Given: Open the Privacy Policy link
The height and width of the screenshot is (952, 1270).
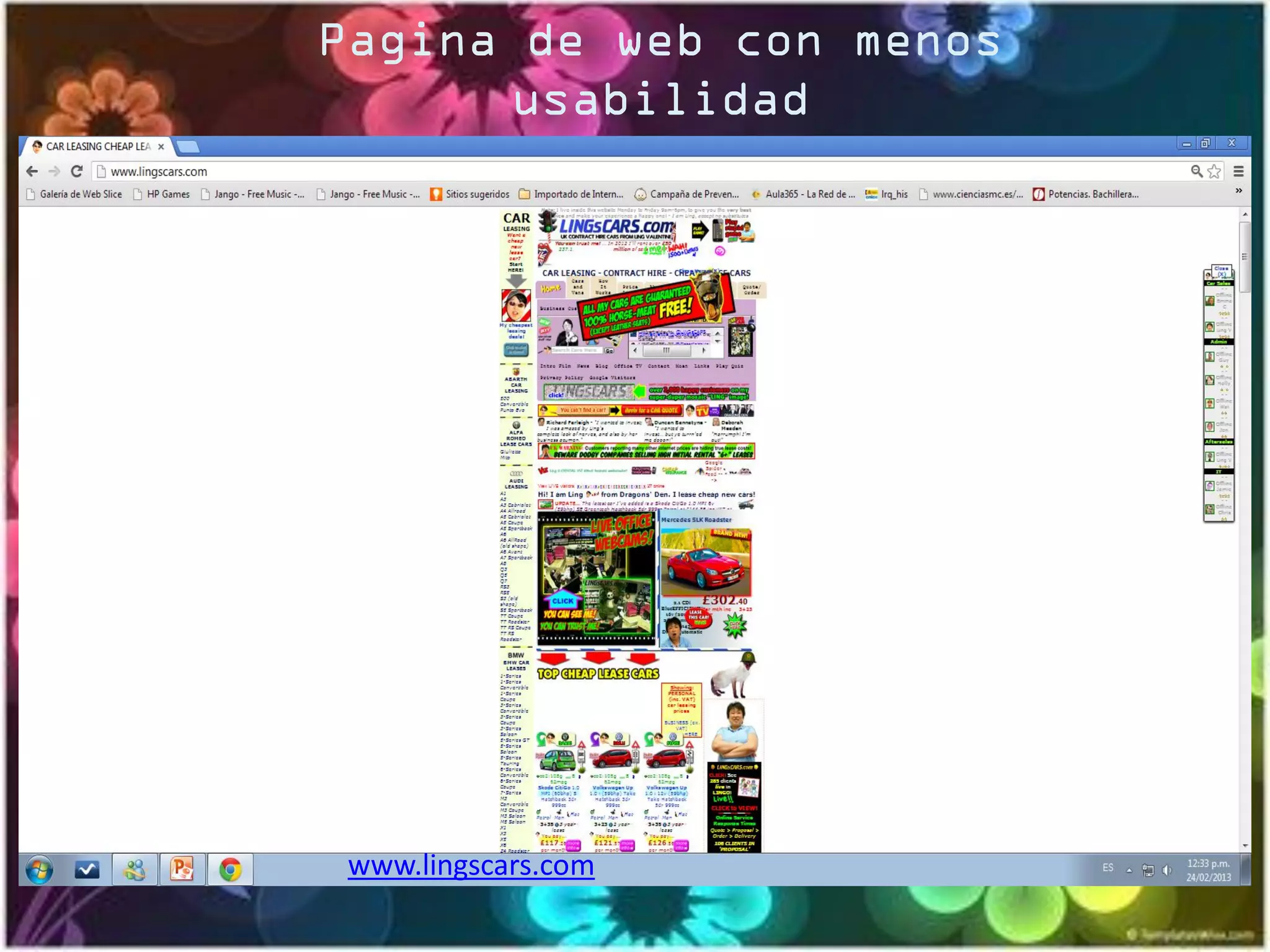Looking at the screenshot, I should [x=562, y=377].
